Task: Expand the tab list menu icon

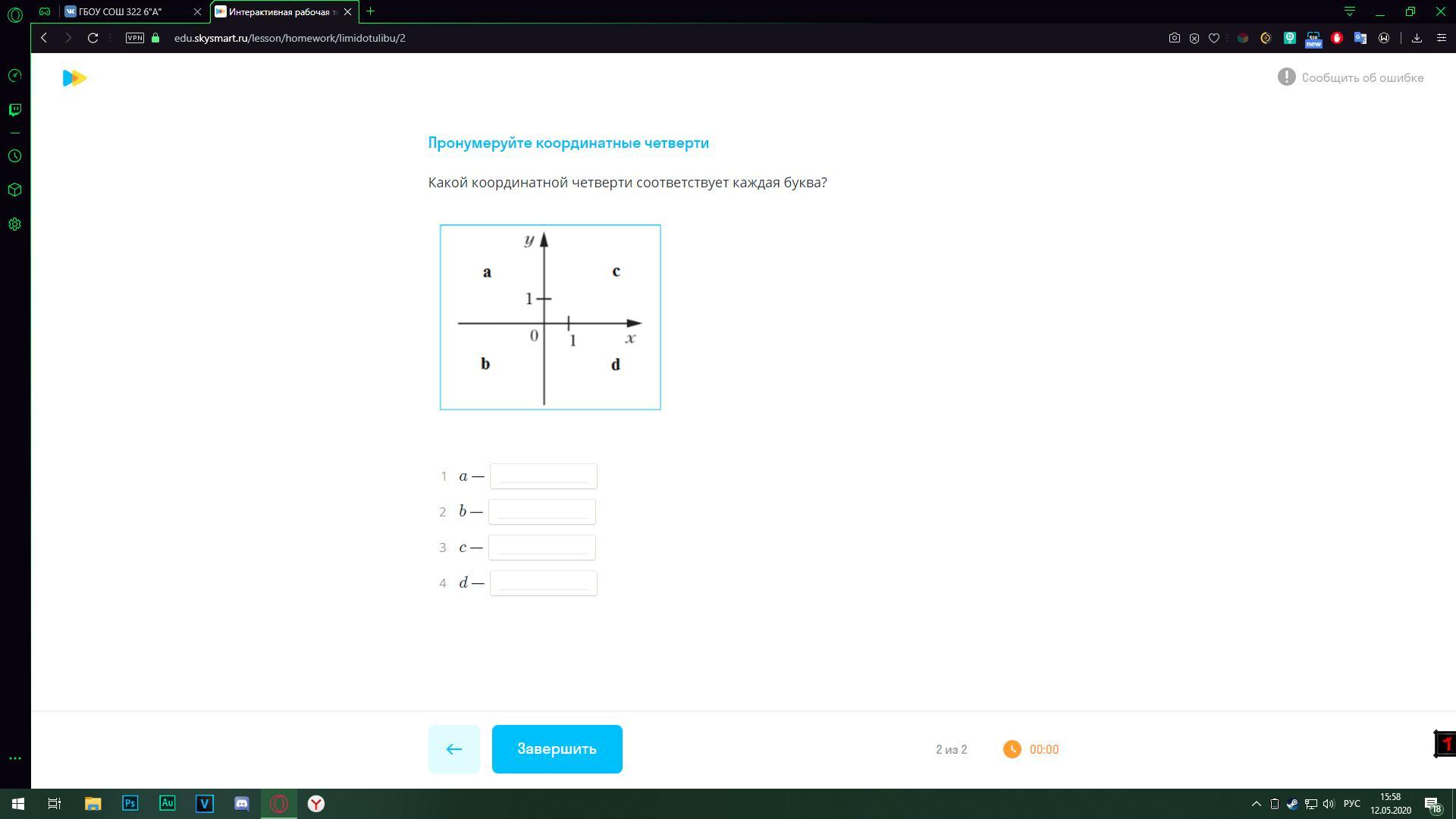Action: pyautogui.click(x=1350, y=11)
